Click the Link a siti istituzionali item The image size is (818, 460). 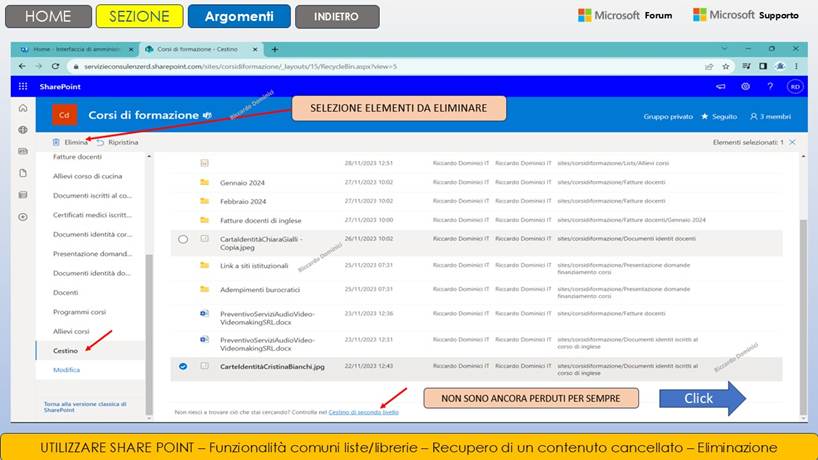point(254,265)
